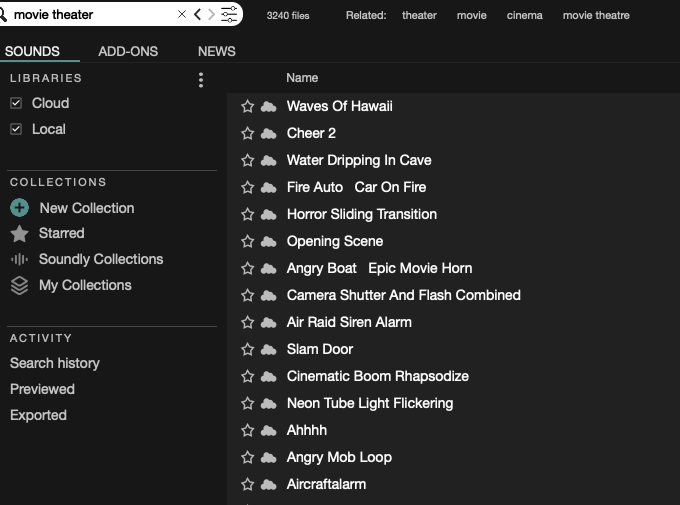Image resolution: width=680 pixels, height=505 pixels.
Task: Select related term movie
Action: pos(471,15)
